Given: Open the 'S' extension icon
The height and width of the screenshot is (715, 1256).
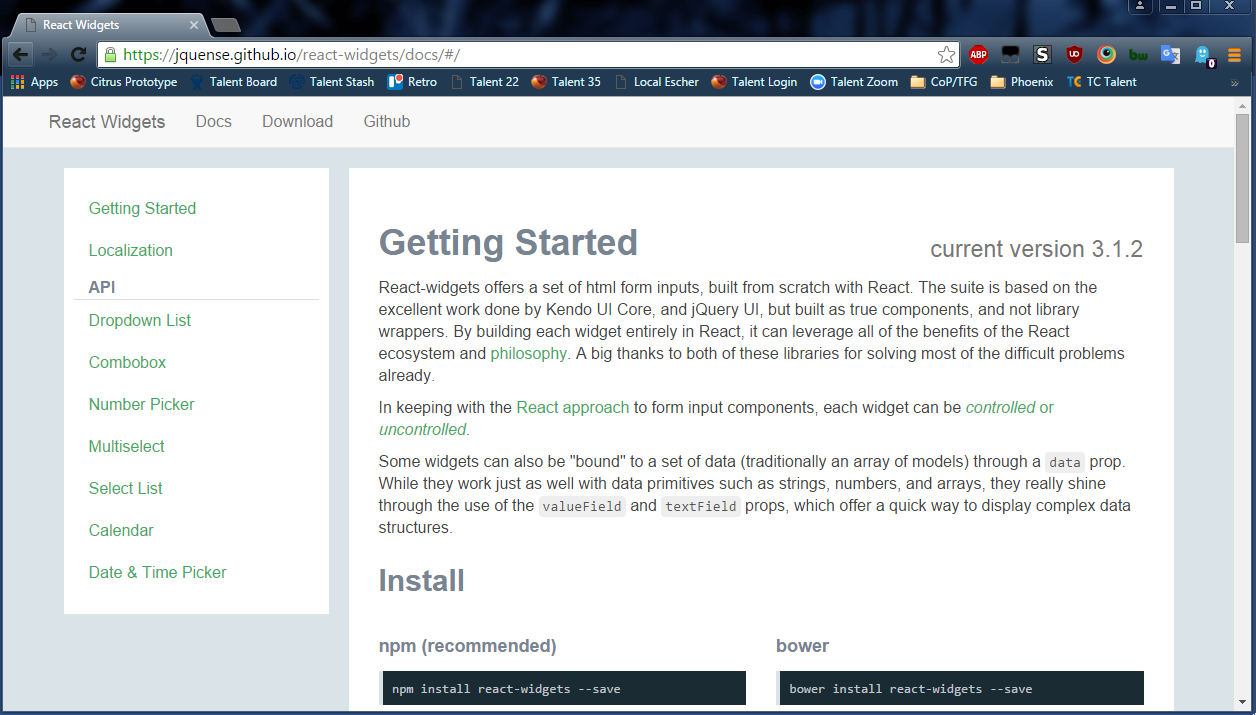Looking at the screenshot, I should (1042, 55).
